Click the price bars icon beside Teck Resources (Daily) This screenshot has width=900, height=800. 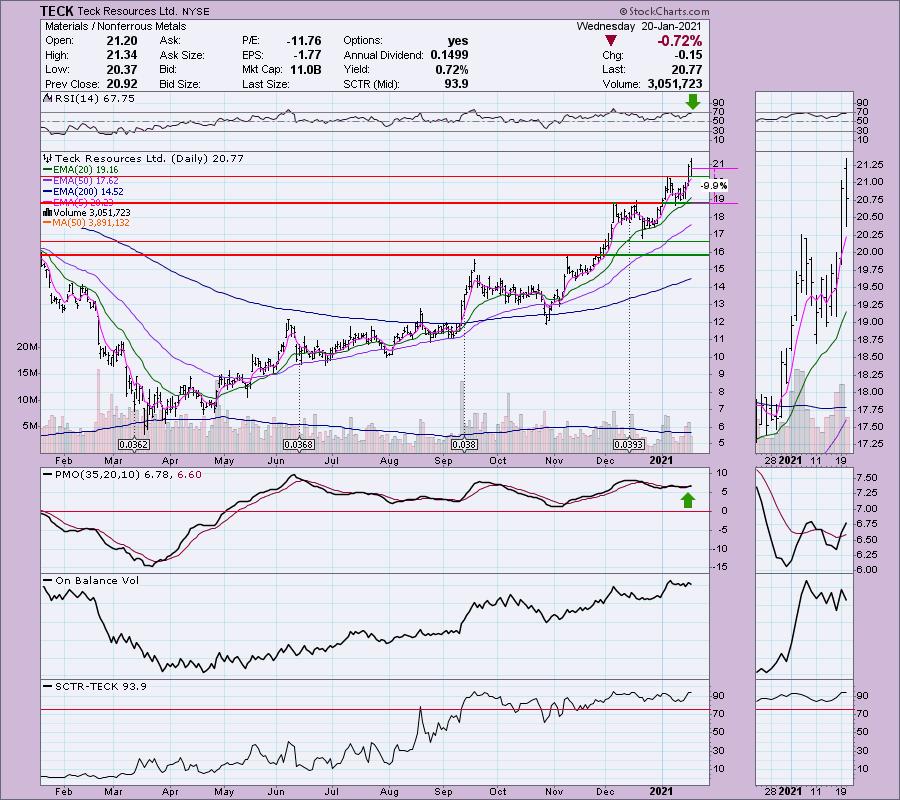[x=48, y=158]
